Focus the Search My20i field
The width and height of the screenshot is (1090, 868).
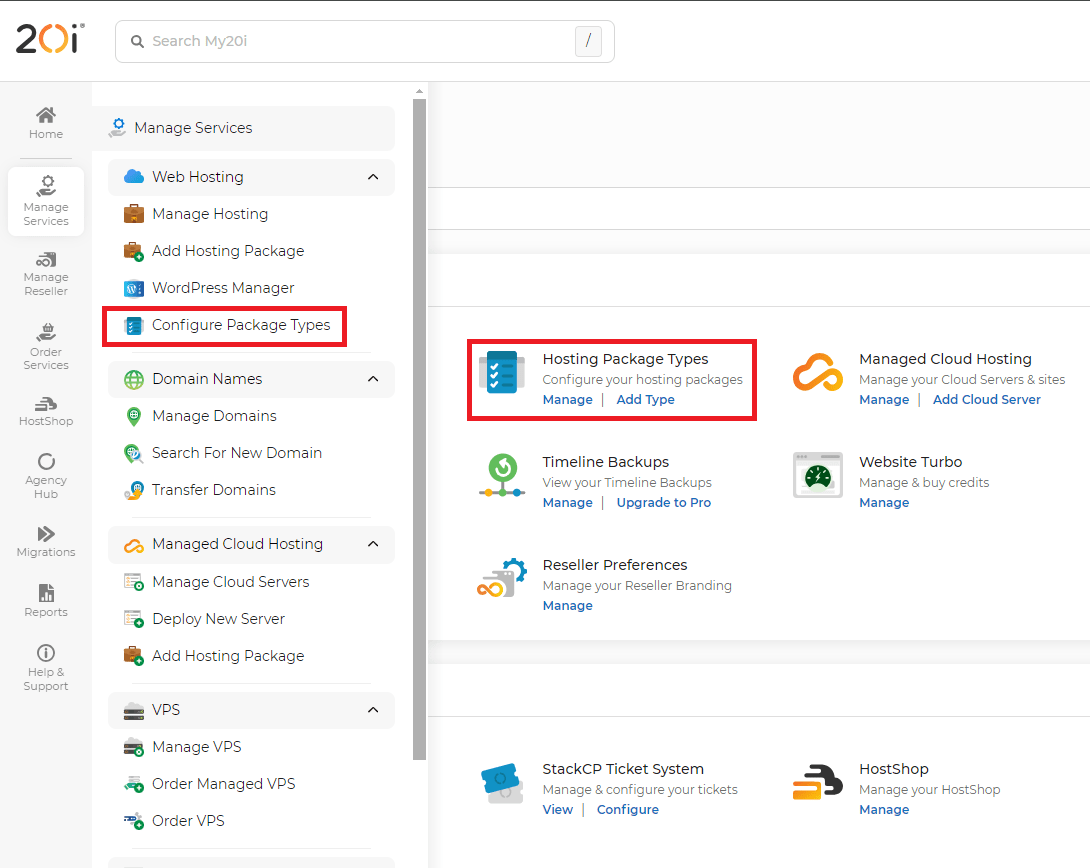coord(364,42)
